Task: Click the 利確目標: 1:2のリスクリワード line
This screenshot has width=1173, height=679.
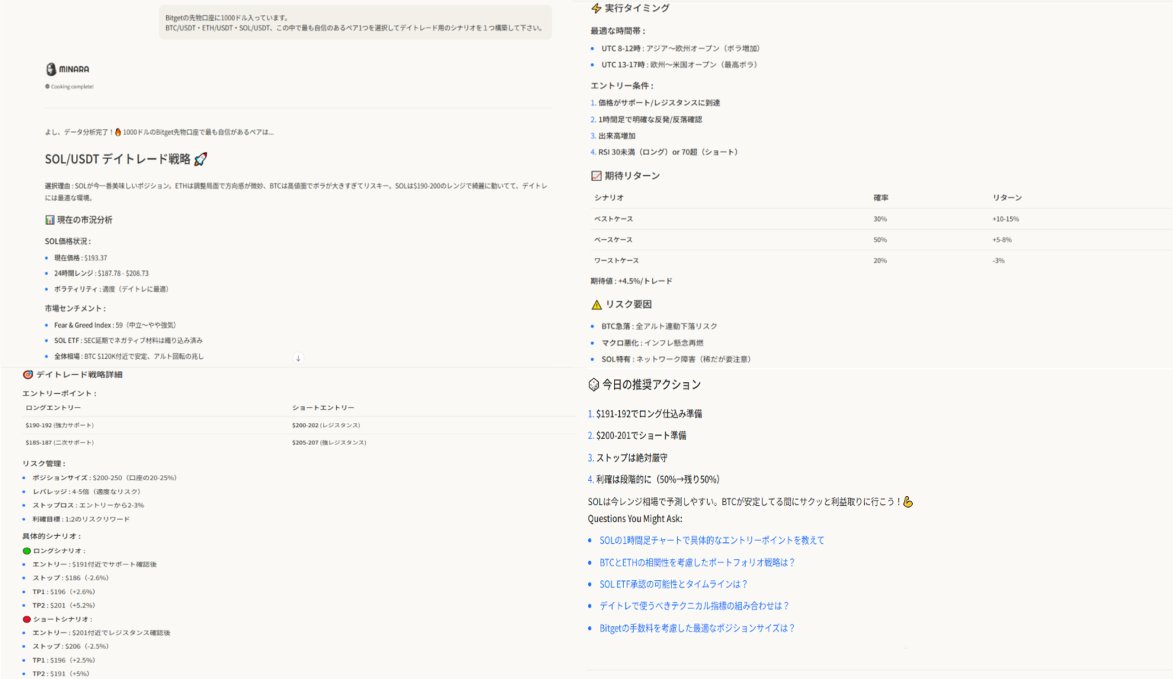Action: click(81, 519)
